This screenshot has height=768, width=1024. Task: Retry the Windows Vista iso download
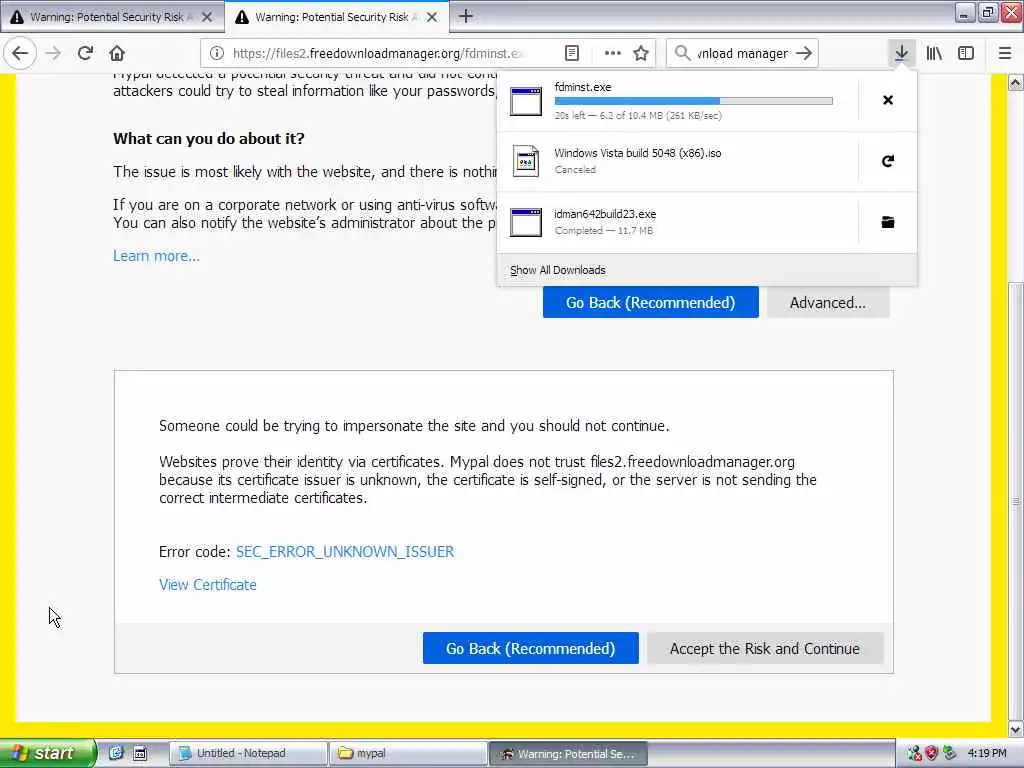coord(888,161)
